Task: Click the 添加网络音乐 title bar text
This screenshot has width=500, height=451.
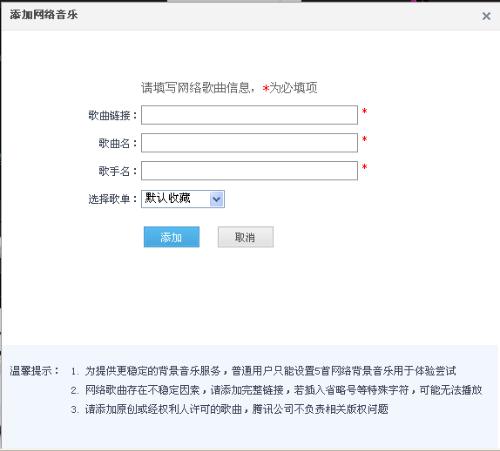Action: pyautogui.click(x=44, y=15)
